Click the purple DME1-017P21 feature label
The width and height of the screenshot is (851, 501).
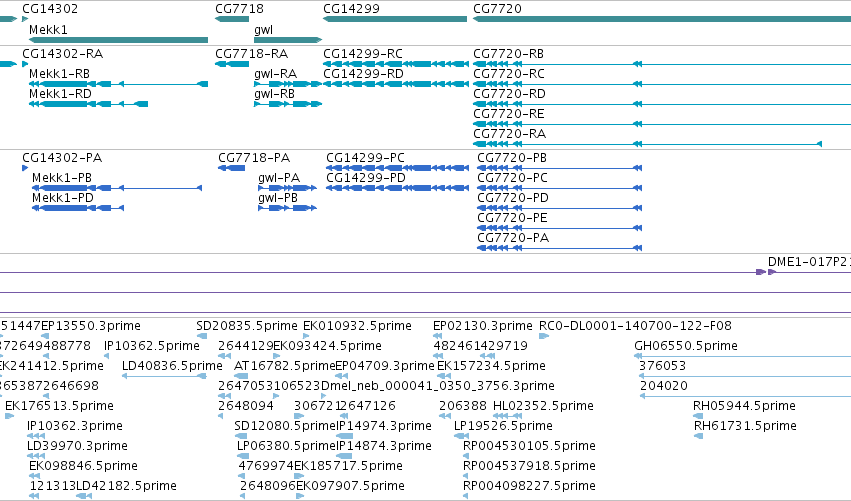click(x=809, y=262)
